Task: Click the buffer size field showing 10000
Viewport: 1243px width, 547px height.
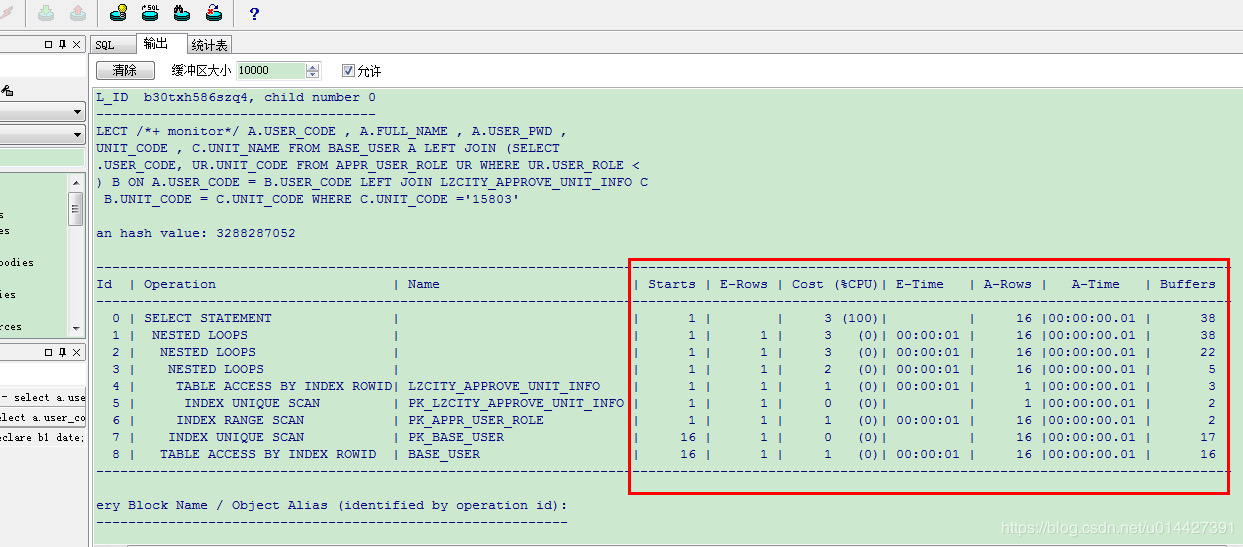Action: coord(271,71)
